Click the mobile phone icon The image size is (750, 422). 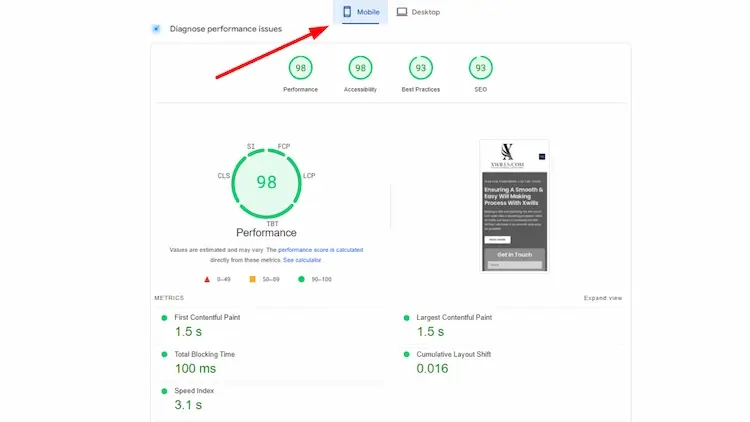[x=347, y=12]
